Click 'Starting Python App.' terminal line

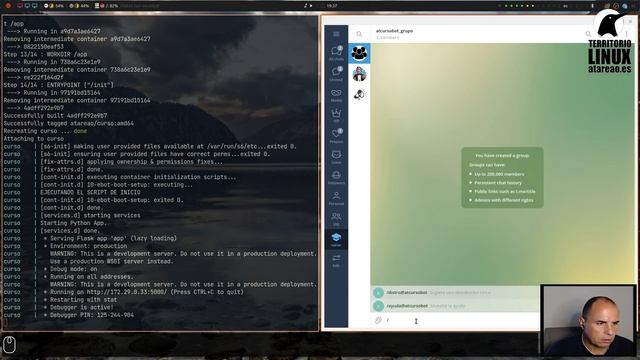click(x=73, y=223)
